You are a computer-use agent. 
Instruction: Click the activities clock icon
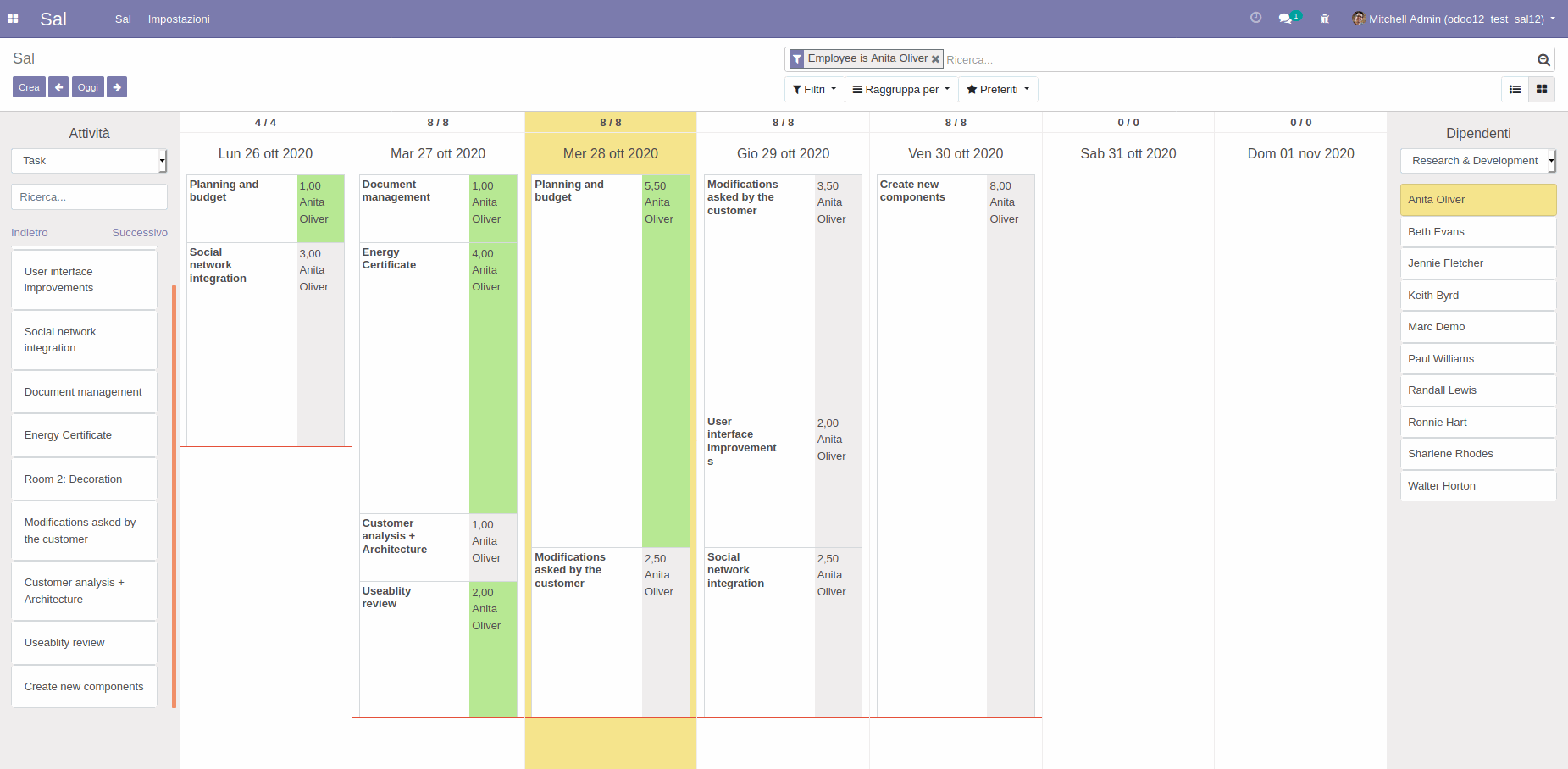[1255, 17]
